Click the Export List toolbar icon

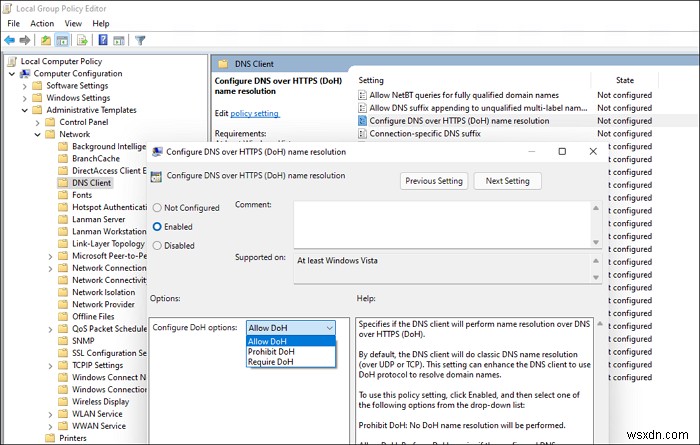pos(81,41)
